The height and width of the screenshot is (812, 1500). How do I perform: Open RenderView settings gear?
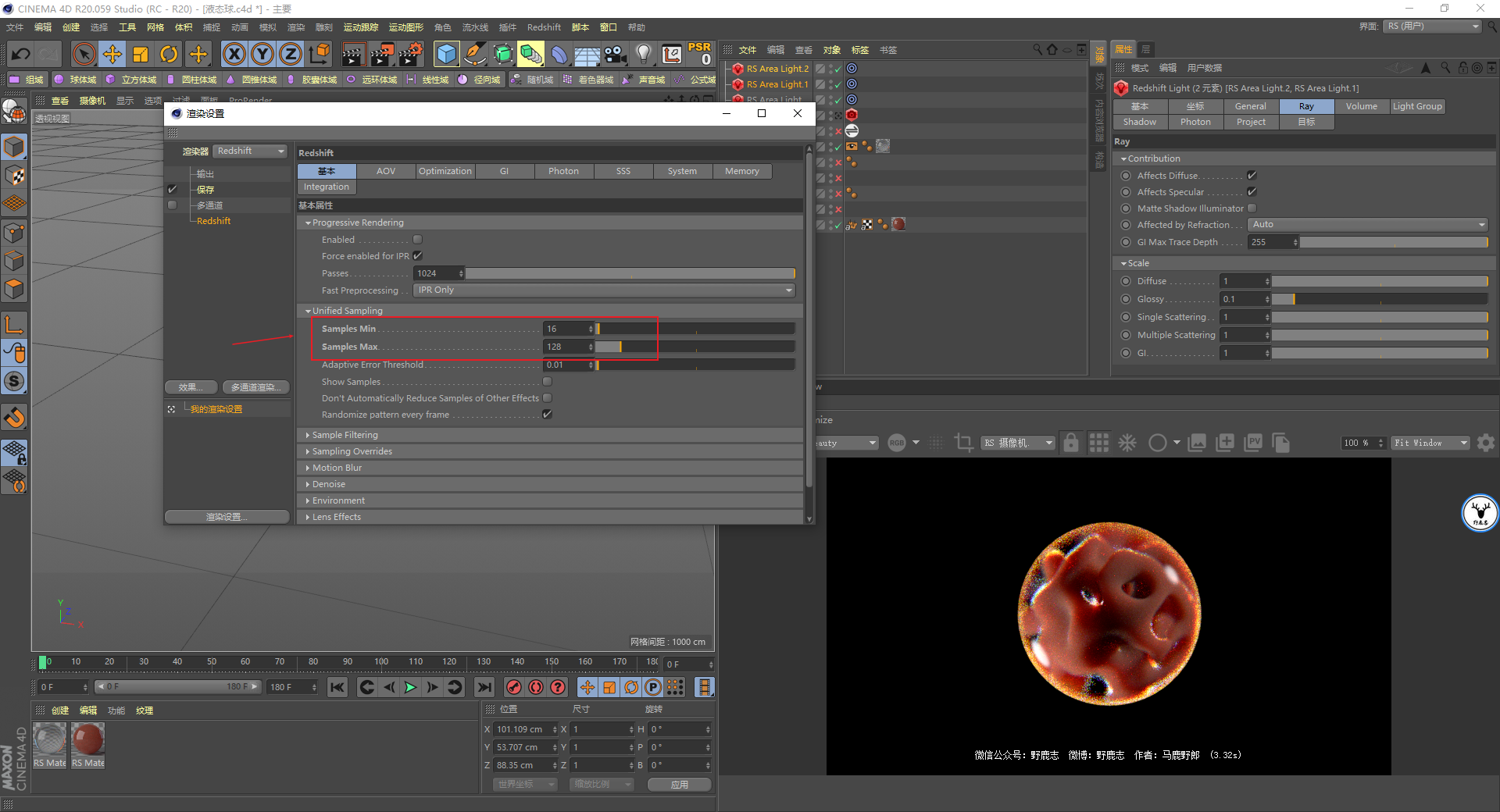coord(1486,443)
